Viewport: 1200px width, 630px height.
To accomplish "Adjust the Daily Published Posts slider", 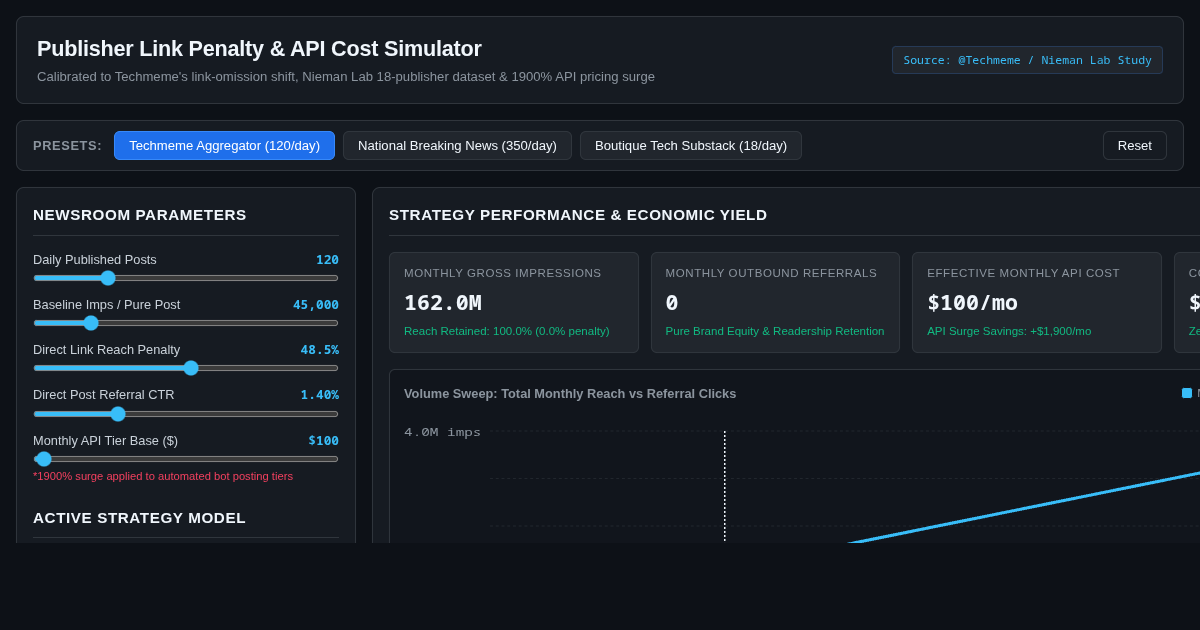I will pos(186,278).
